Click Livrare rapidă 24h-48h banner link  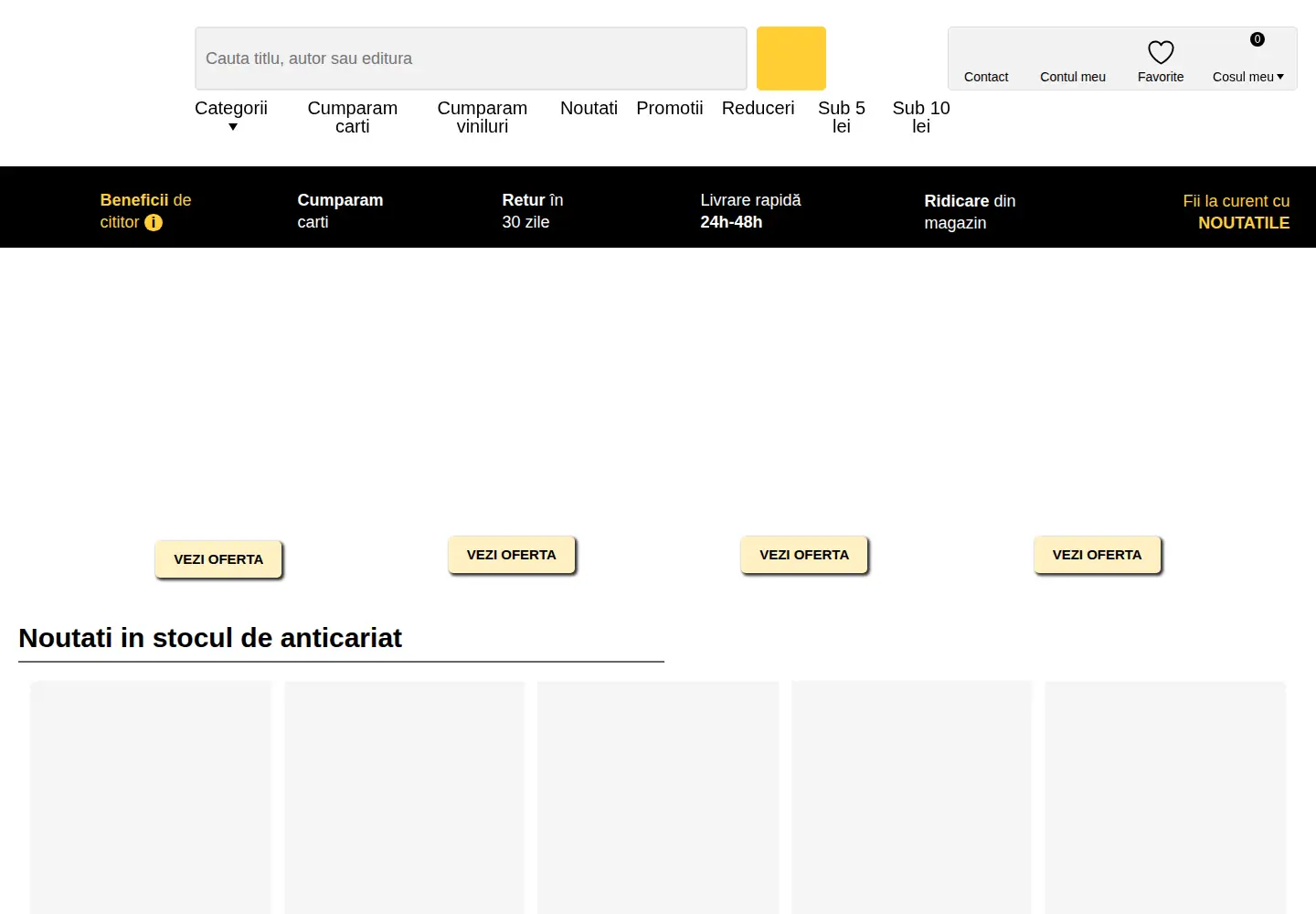[750, 211]
